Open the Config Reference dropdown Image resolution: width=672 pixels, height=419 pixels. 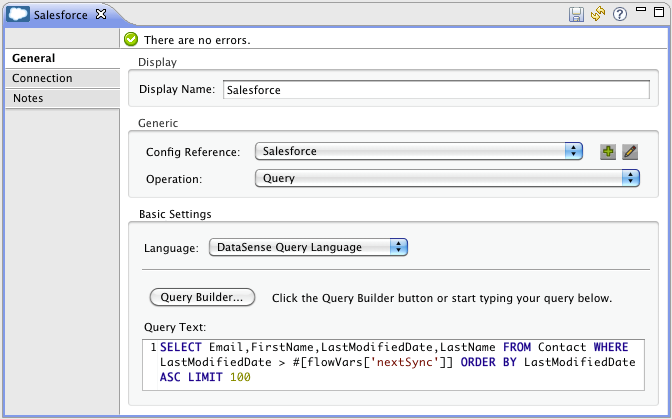[418, 151]
